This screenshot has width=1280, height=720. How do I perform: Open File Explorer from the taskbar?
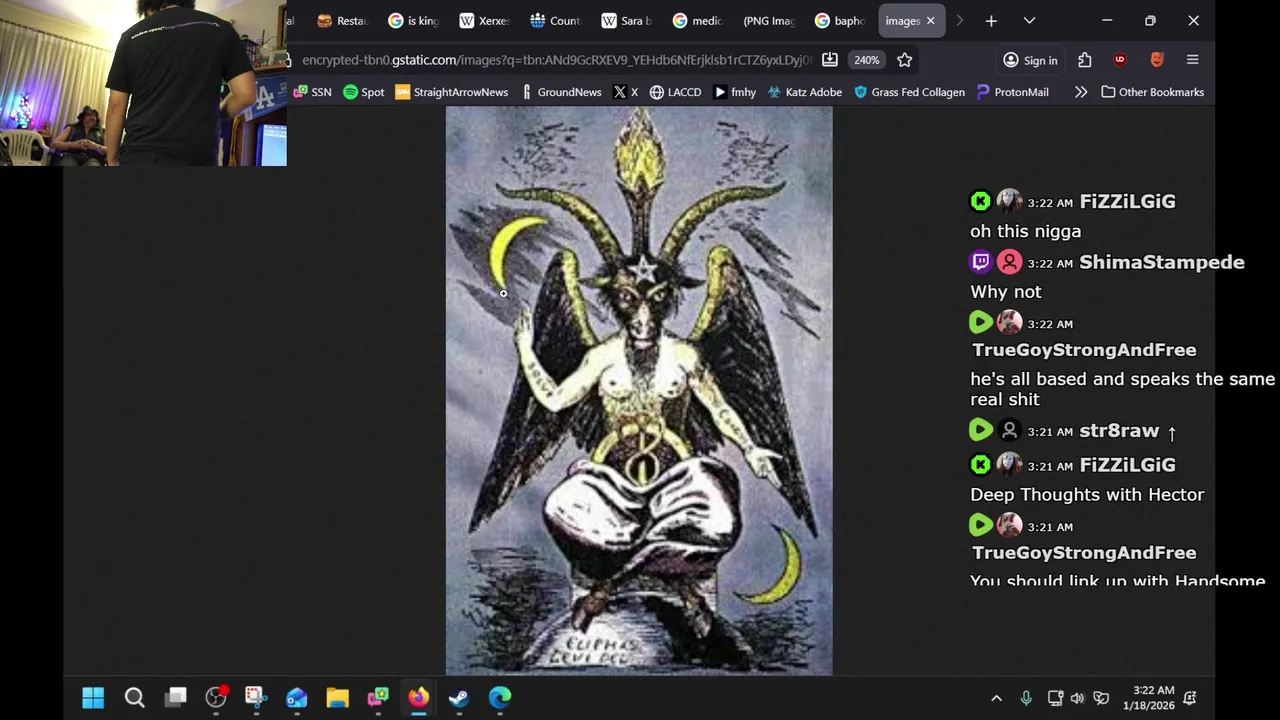pos(337,697)
